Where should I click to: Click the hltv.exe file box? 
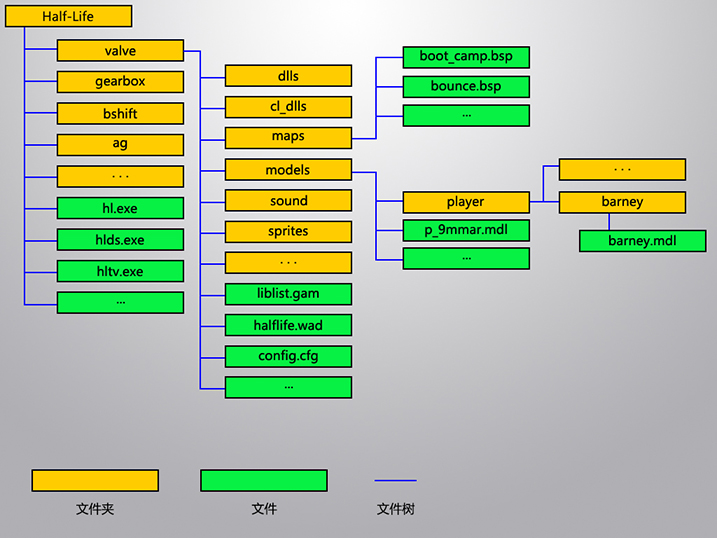point(120,271)
